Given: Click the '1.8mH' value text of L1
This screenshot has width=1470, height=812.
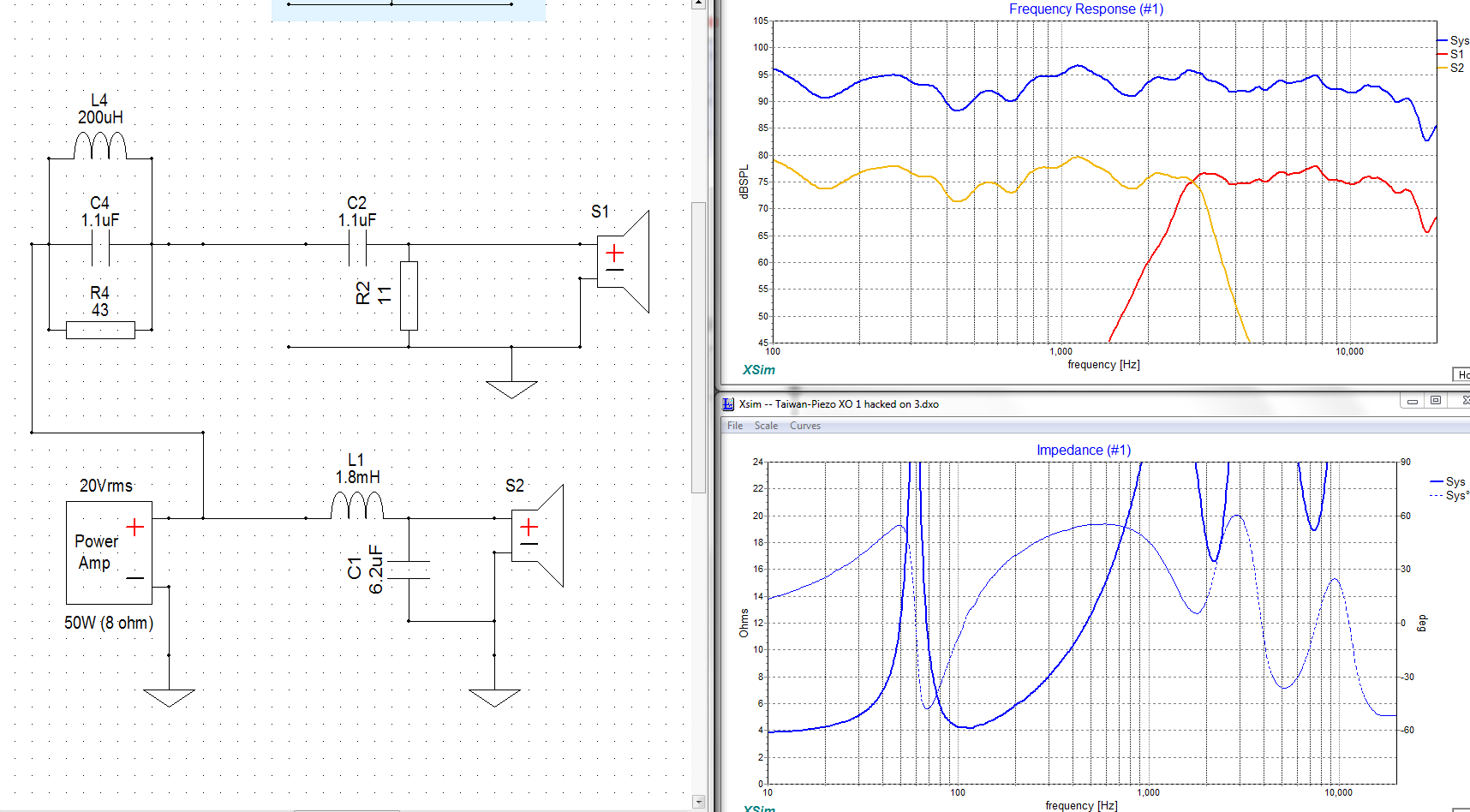Looking at the screenshot, I should coord(358,477).
